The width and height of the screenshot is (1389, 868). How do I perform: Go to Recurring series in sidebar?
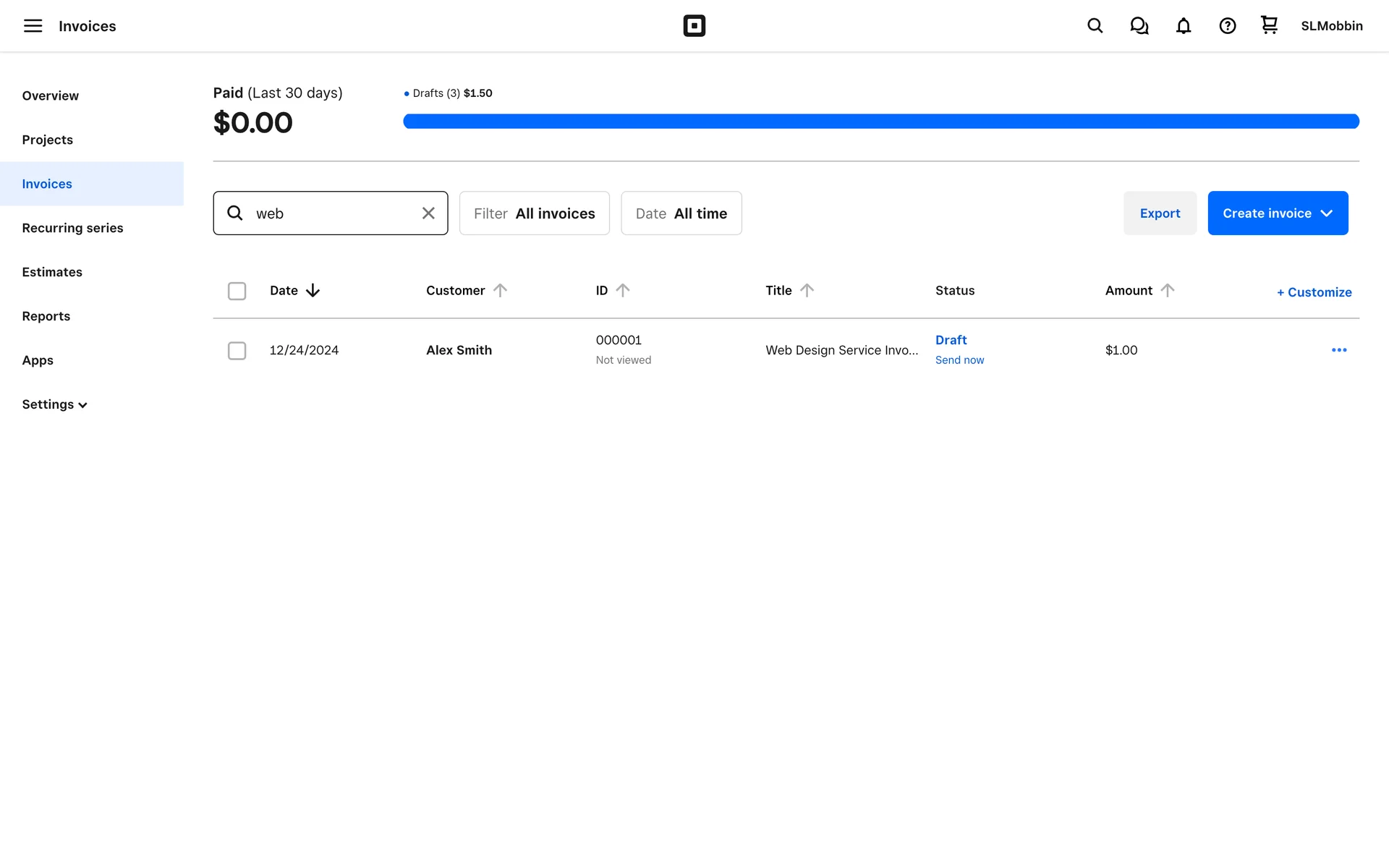pos(72,228)
